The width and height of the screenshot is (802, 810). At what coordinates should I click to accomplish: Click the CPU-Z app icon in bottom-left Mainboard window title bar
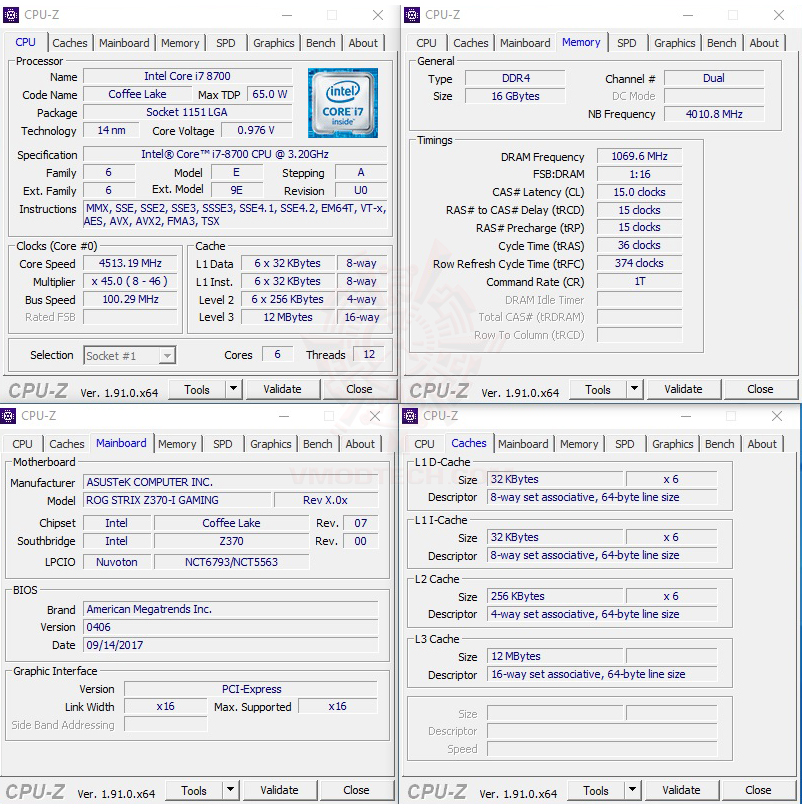(8, 415)
